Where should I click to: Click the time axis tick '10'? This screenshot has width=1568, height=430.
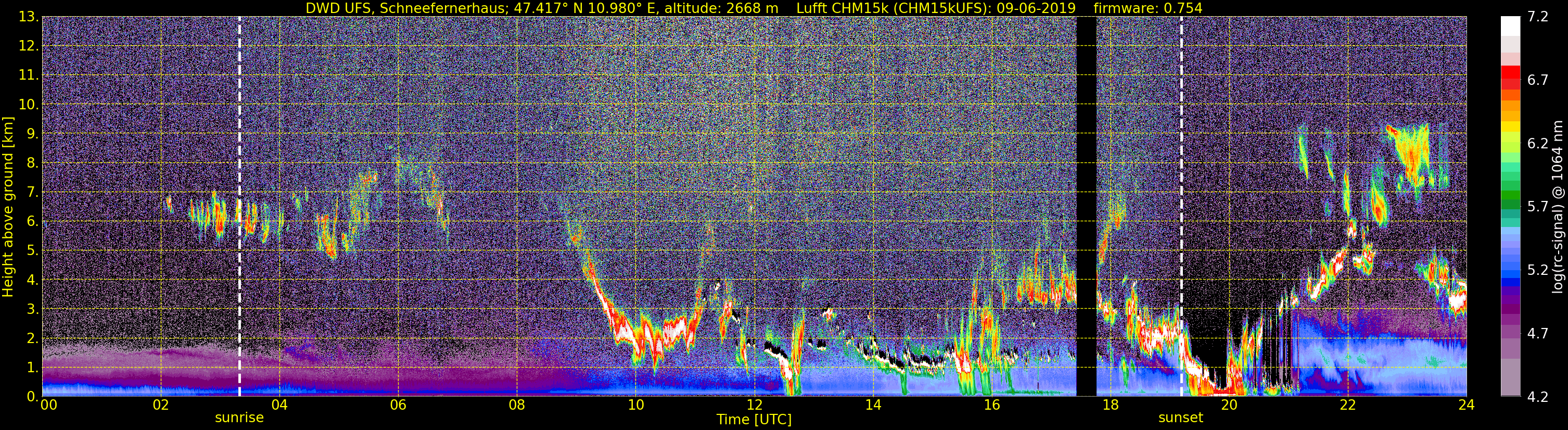(x=635, y=406)
